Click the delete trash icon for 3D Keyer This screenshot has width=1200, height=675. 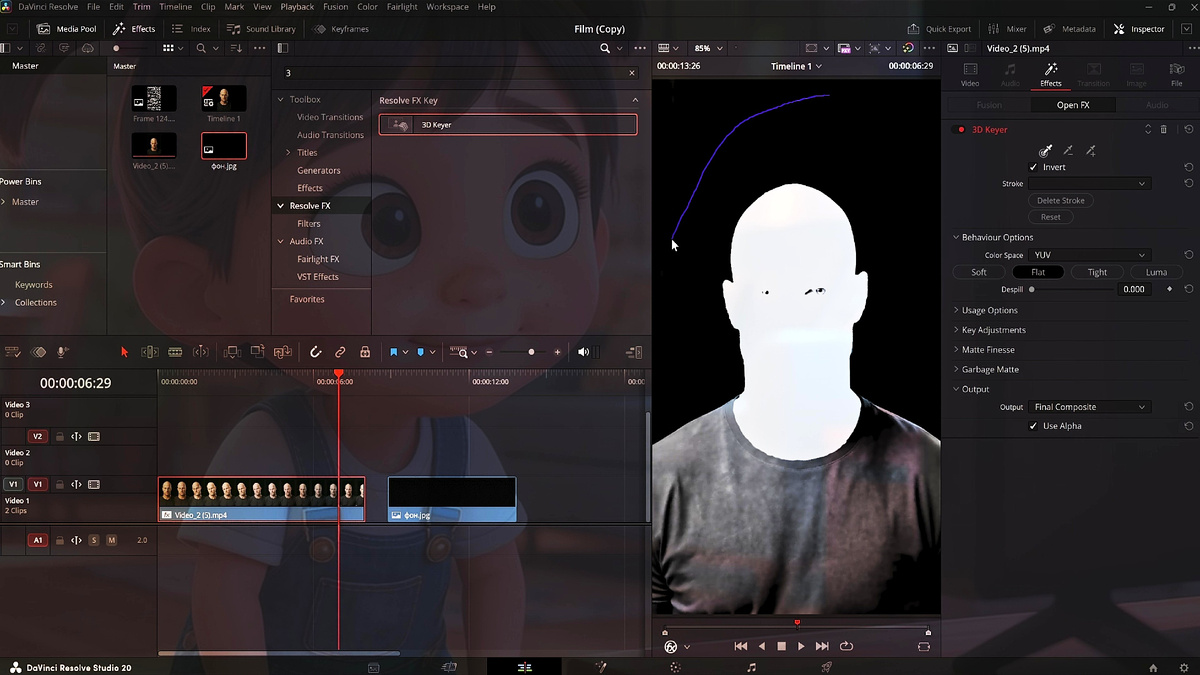click(1164, 130)
